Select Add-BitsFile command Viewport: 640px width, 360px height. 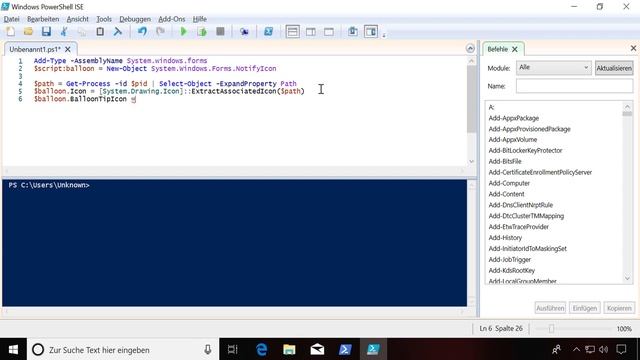coord(505,161)
